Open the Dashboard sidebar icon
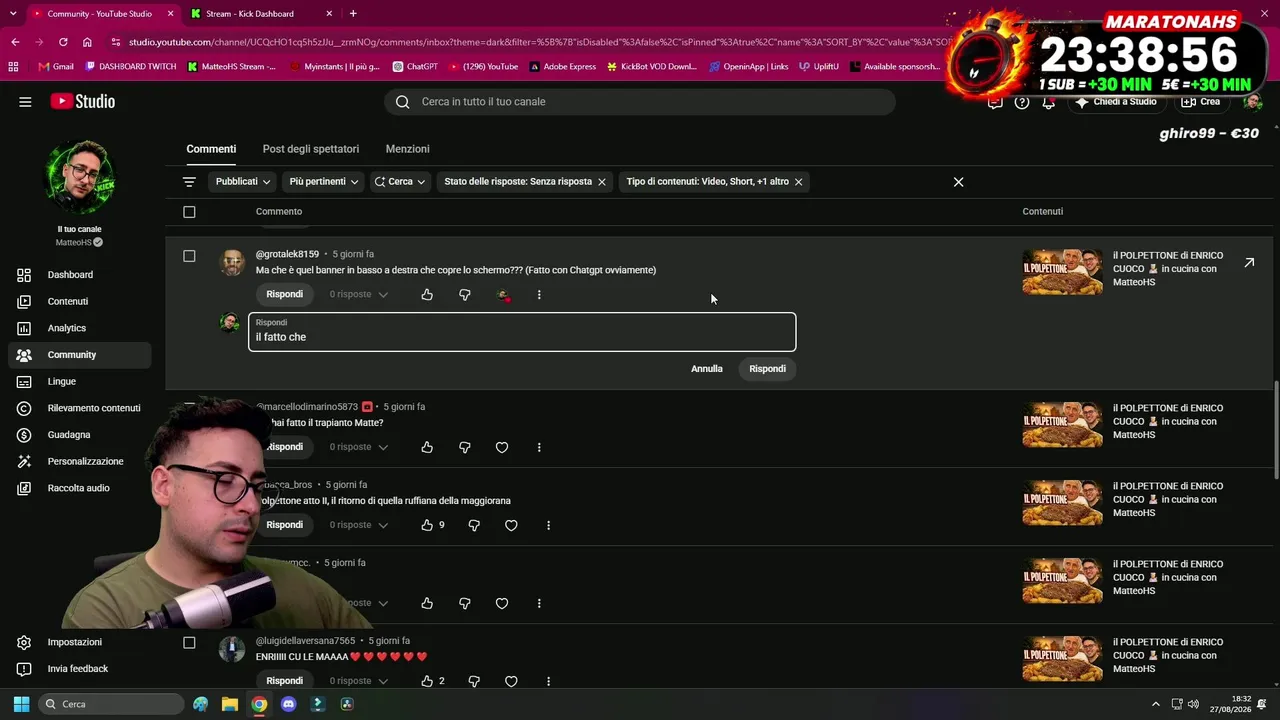Image resolution: width=1280 pixels, height=720 pixels. (24, 275)
